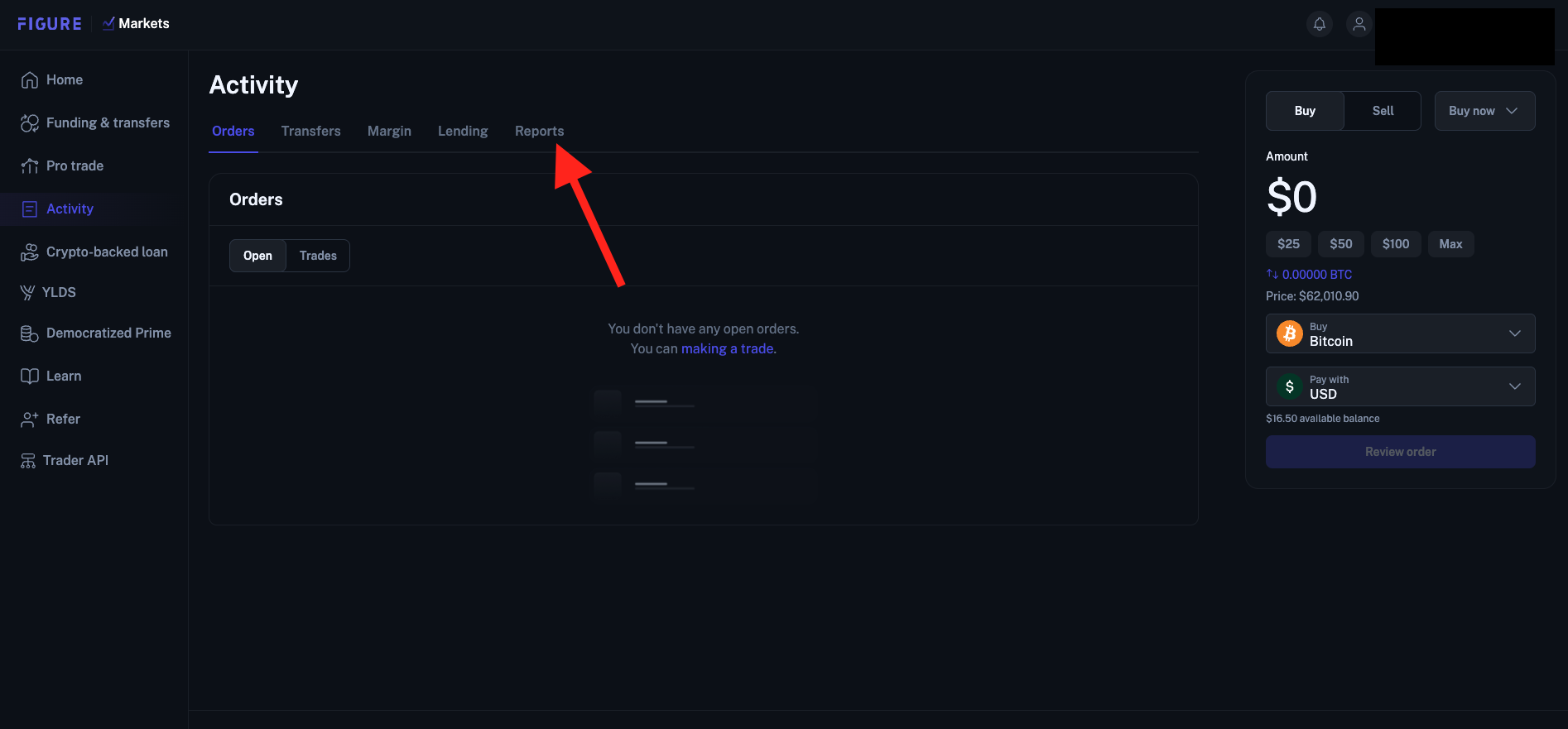This screenshot has height=729, width=1568.
Task: Click the Activity sidebar icon
Action: 30,209
